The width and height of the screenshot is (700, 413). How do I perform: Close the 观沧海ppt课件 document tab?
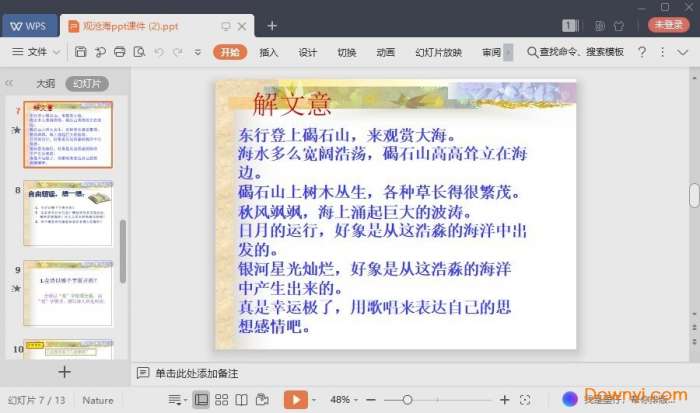(x=242, y=26)
